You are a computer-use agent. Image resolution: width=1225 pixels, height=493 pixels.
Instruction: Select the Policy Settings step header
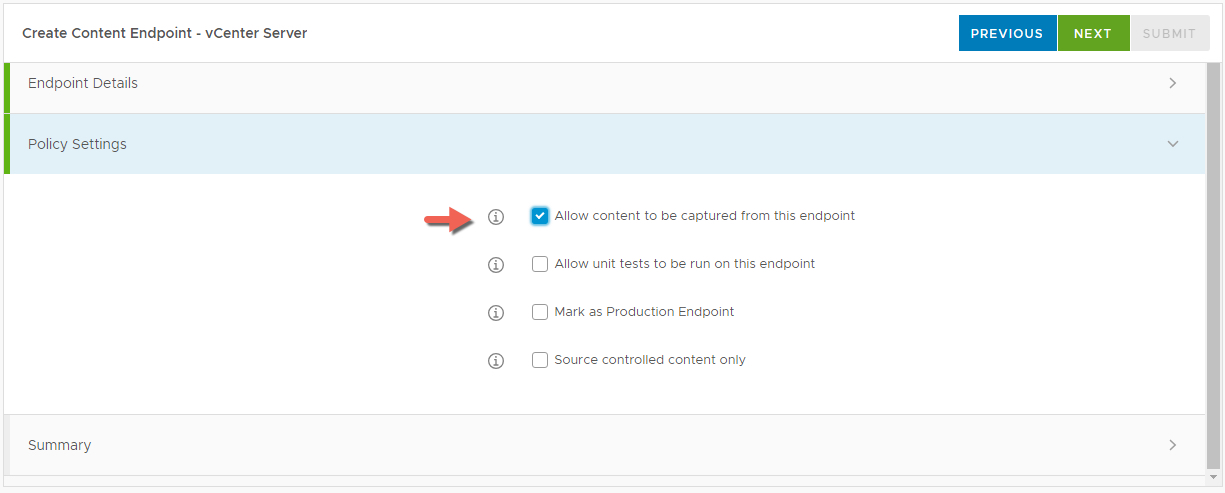click(x=77, y=144)
